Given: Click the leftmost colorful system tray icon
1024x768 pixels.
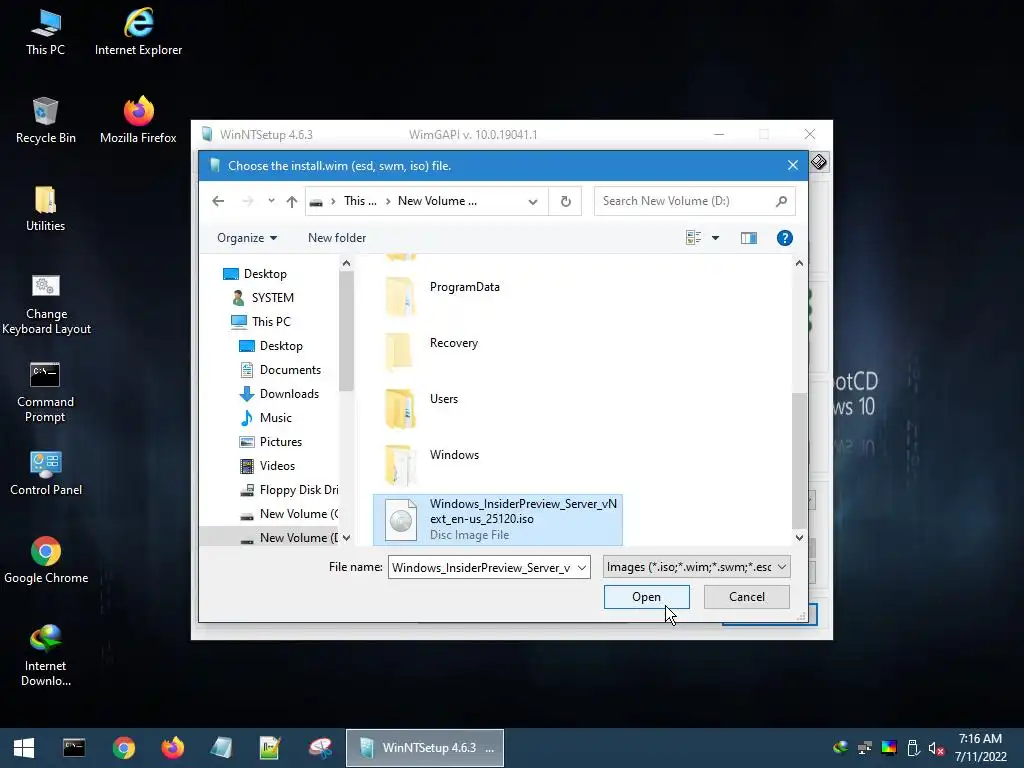Looking at the screenshot, I should click(x=840, y=748).
